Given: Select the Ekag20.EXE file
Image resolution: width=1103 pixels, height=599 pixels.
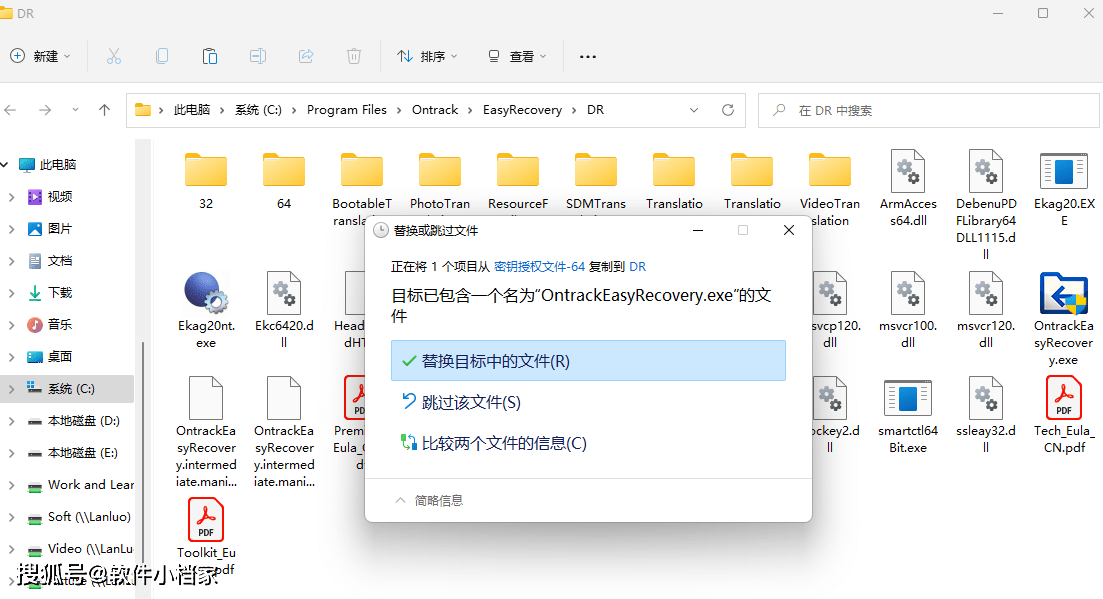Looking at the screenshot, I should (1064, 188).
